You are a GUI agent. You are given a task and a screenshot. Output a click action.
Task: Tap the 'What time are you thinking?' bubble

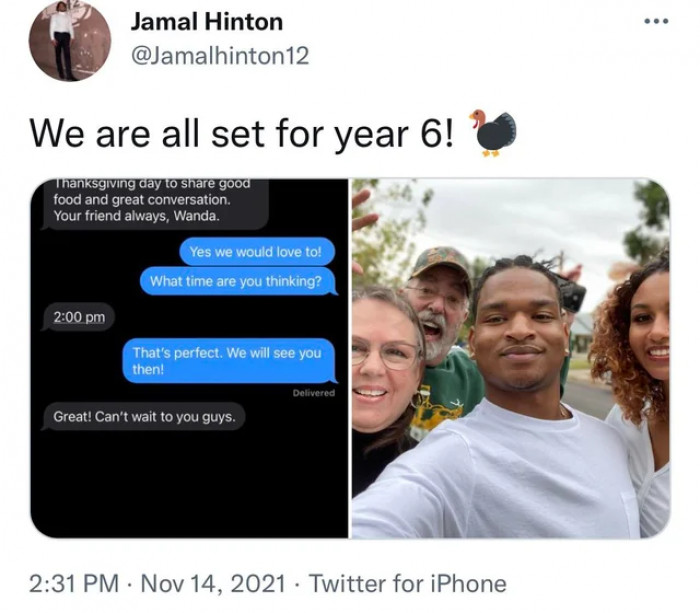[238, 281]
